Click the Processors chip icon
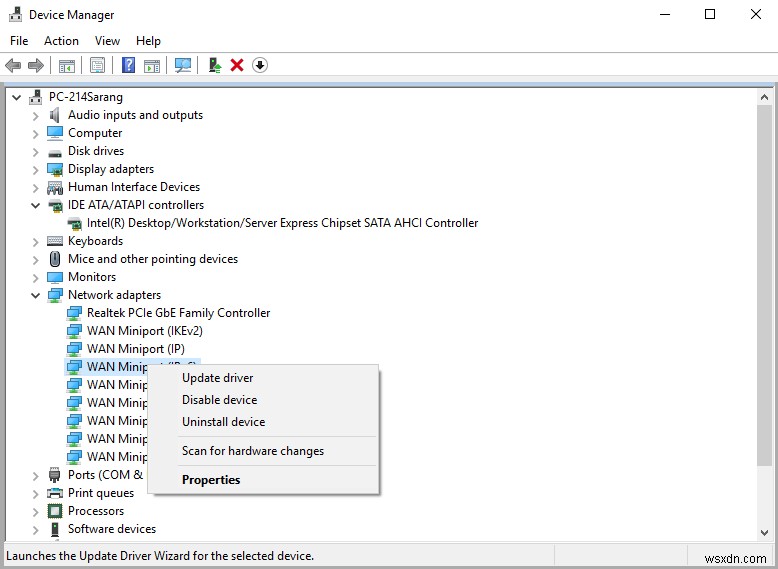778x569 pixels. tap(55, 511)
